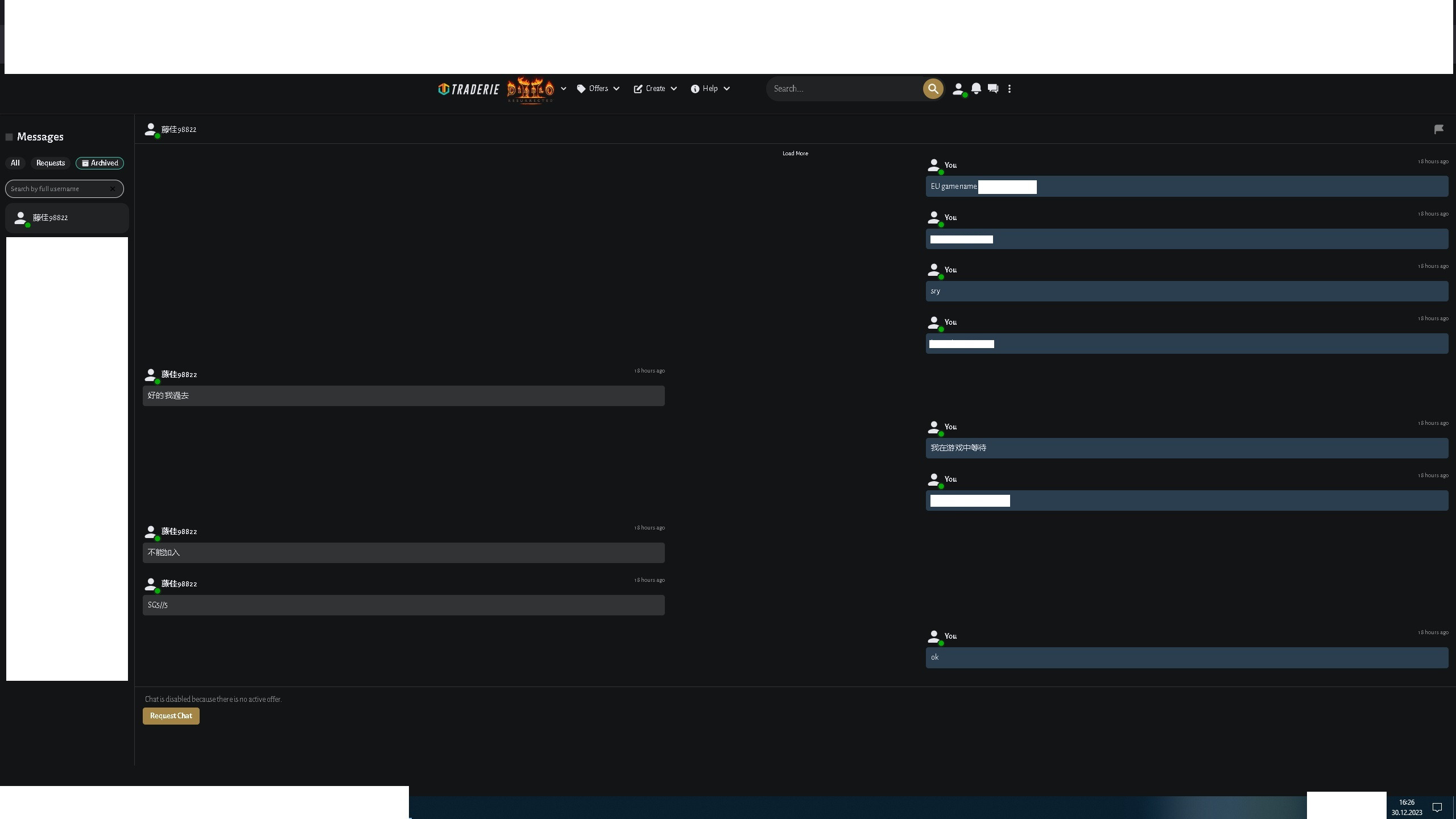Select the Archived messages filter

point(100,163)
